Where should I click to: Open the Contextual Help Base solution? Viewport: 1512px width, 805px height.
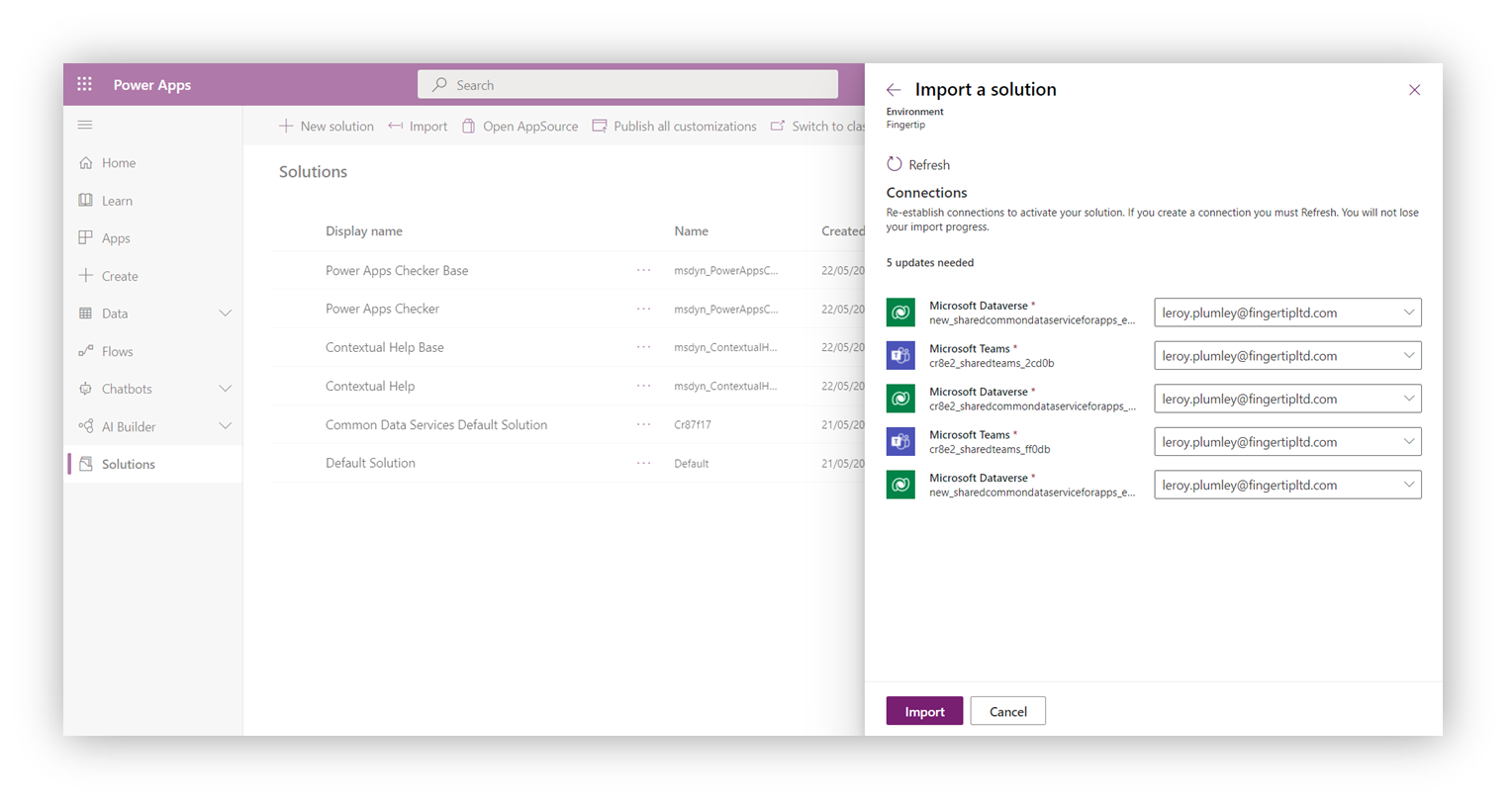385,347
